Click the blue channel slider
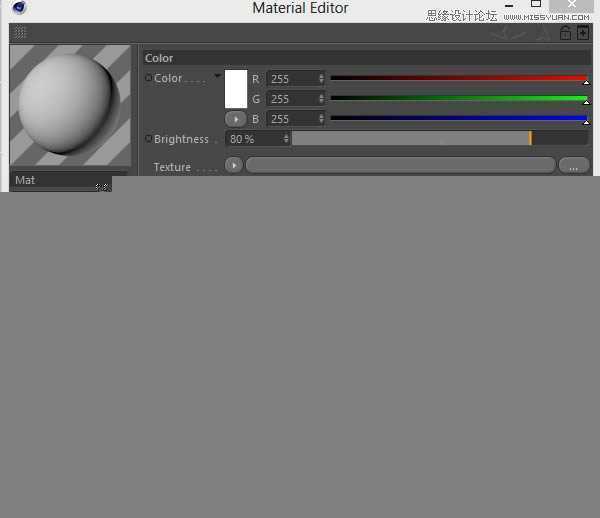This screenshot has height=518, width=600. 459,118
